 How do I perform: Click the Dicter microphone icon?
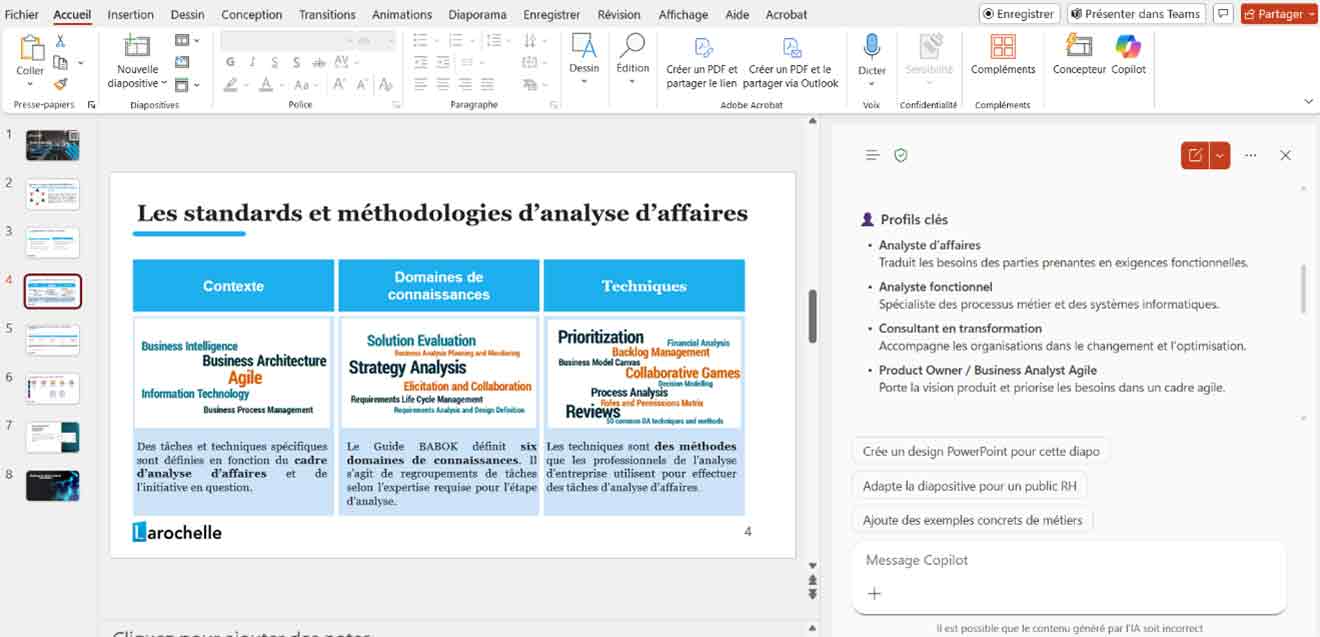click(871, 48)
